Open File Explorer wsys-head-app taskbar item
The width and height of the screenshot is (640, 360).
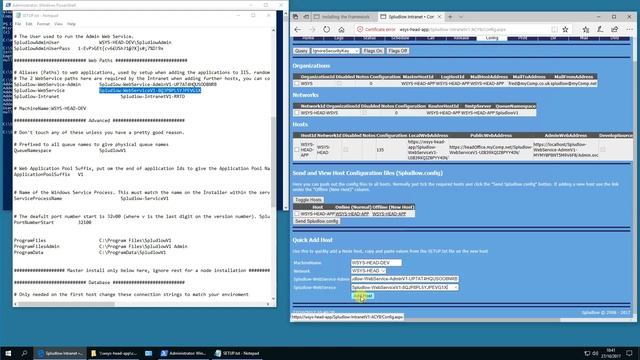click(x=114, y=353)
